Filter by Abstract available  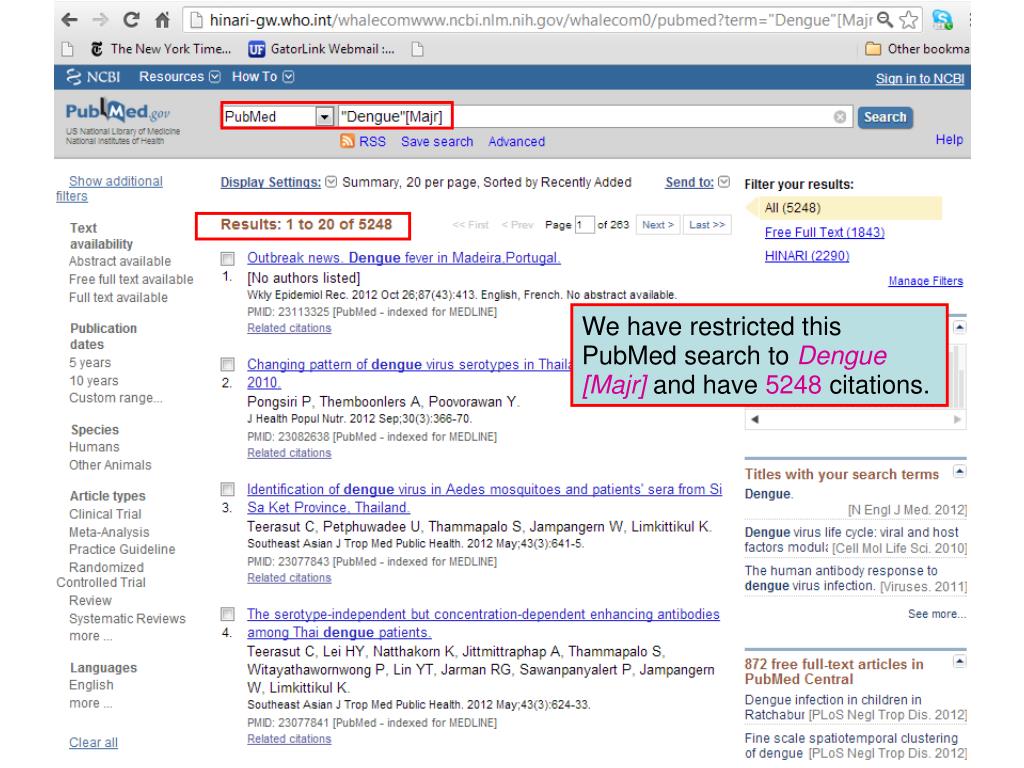tap(120, 261)
